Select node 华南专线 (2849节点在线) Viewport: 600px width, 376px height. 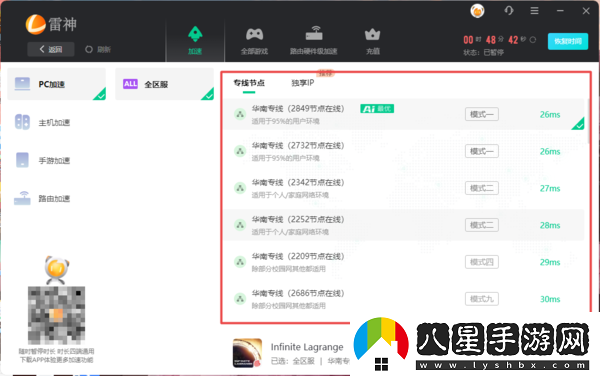click(404, 114)
